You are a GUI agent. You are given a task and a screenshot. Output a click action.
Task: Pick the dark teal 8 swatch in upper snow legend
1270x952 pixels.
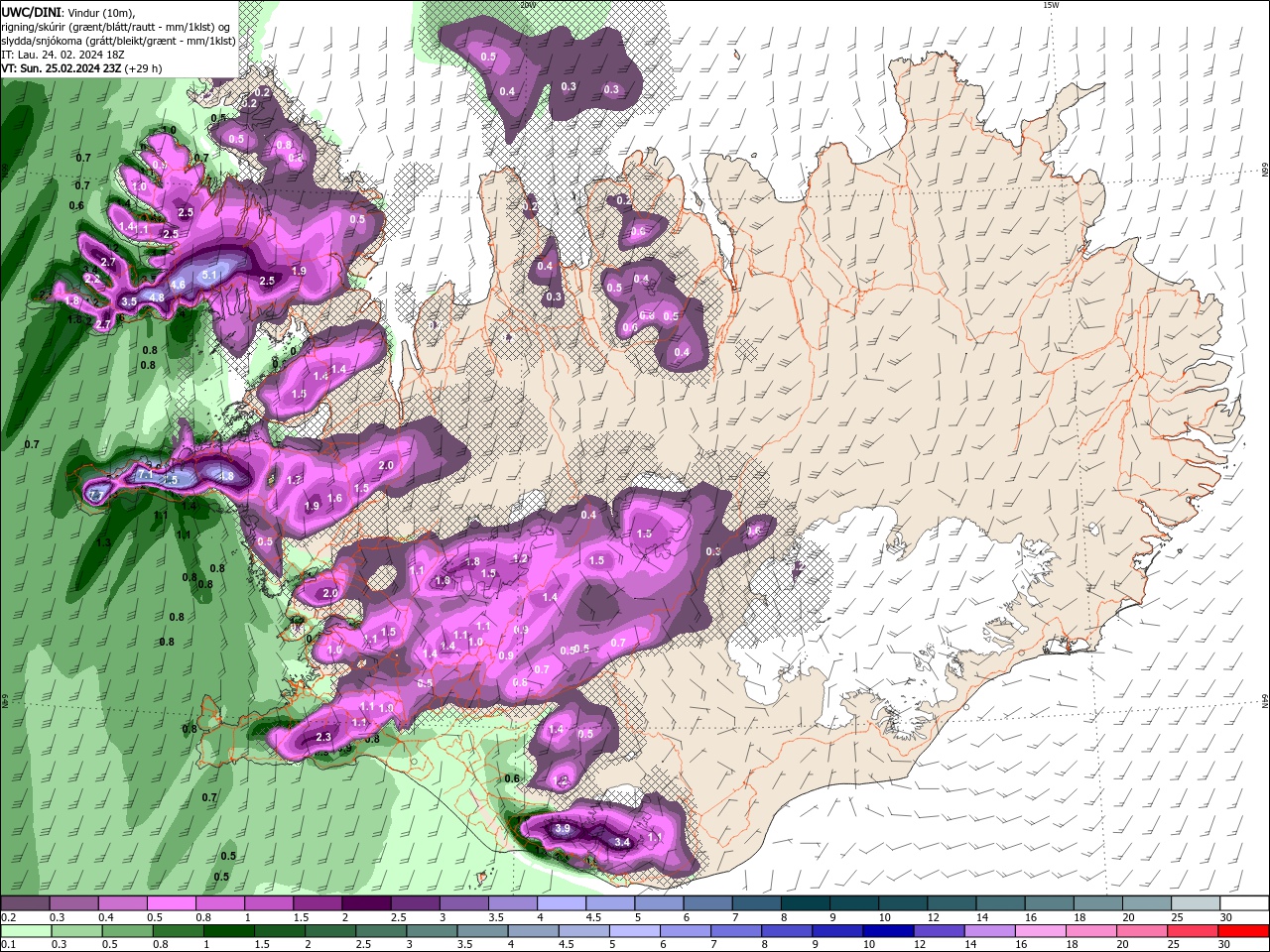click(806, 903)
